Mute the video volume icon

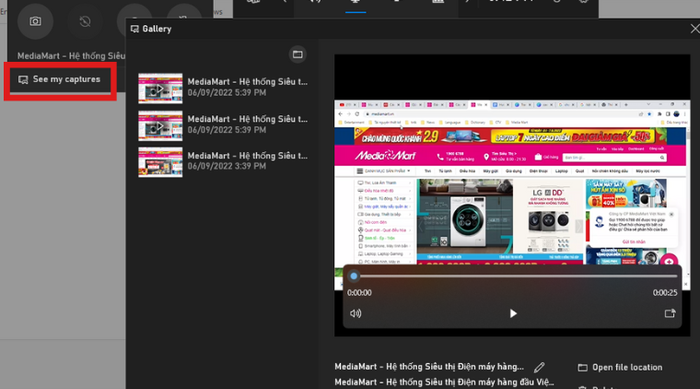356,314
